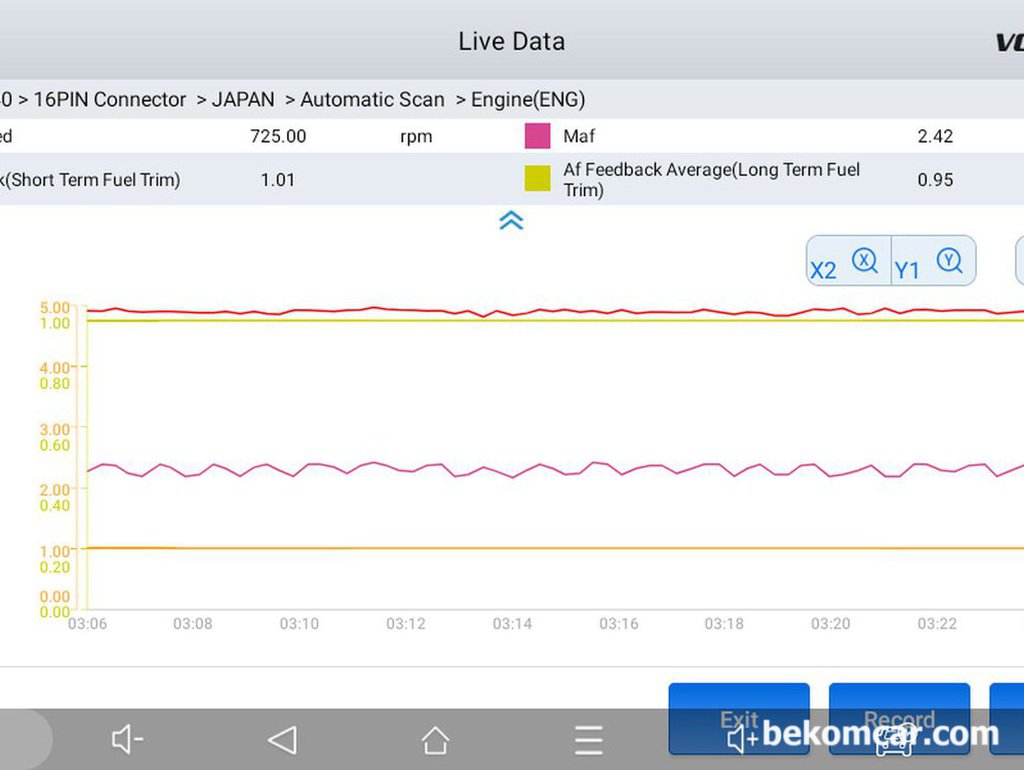Select the Maf value 2.42
Image resolution: width=1024 pixels, height=770 pixels.
[935, 136]
